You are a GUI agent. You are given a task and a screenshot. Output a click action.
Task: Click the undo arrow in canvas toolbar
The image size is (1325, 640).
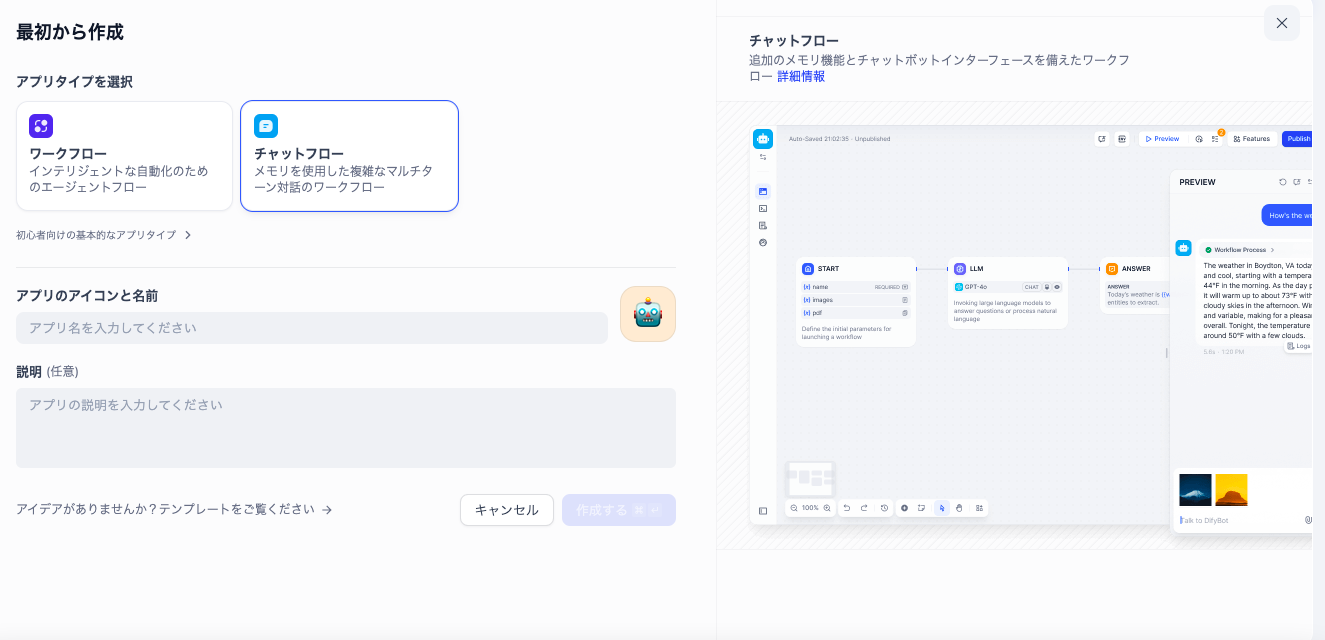pyautogui.click(x=847, y=508)
